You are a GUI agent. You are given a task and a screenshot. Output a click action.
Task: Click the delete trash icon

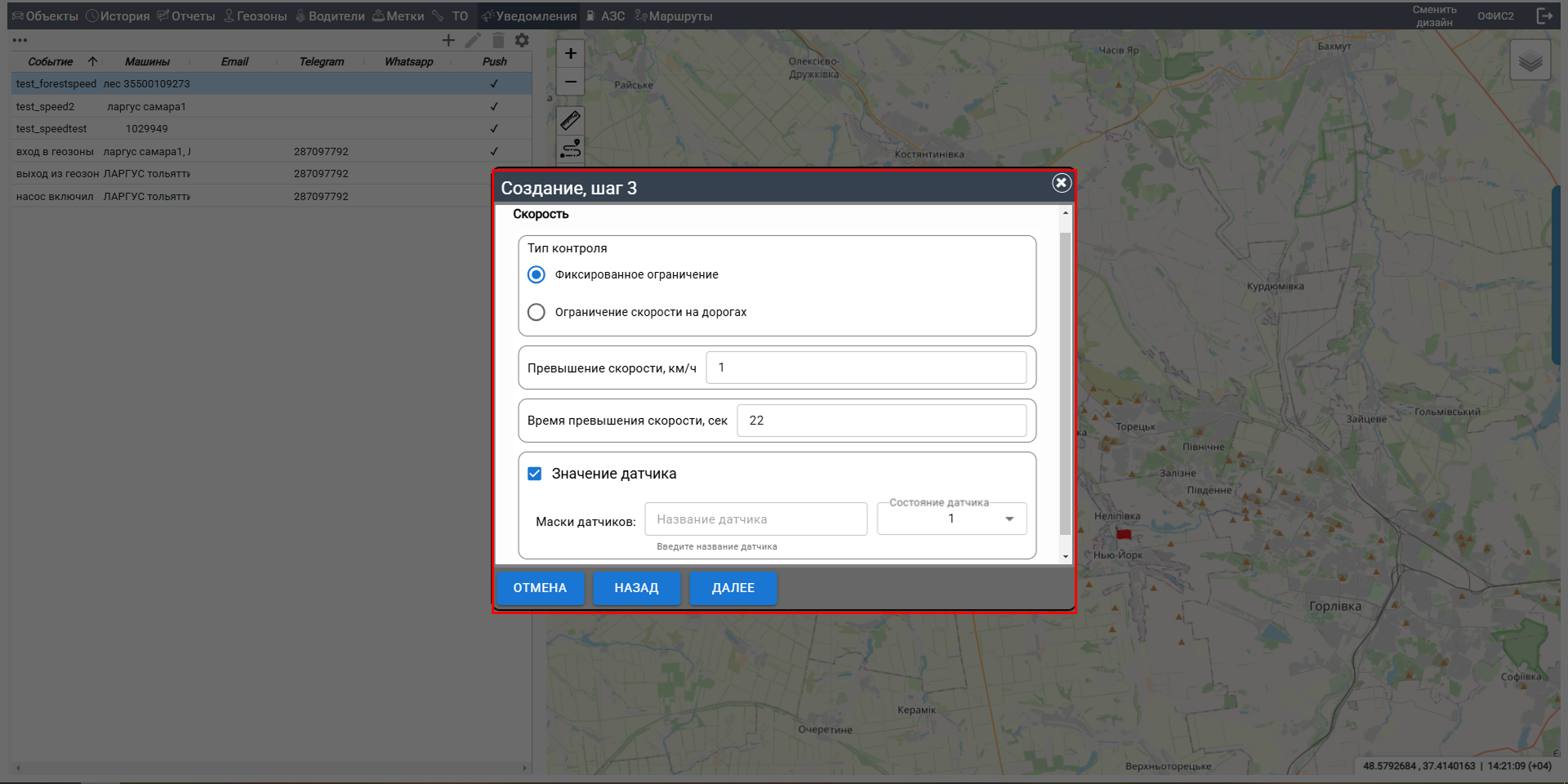498,40
